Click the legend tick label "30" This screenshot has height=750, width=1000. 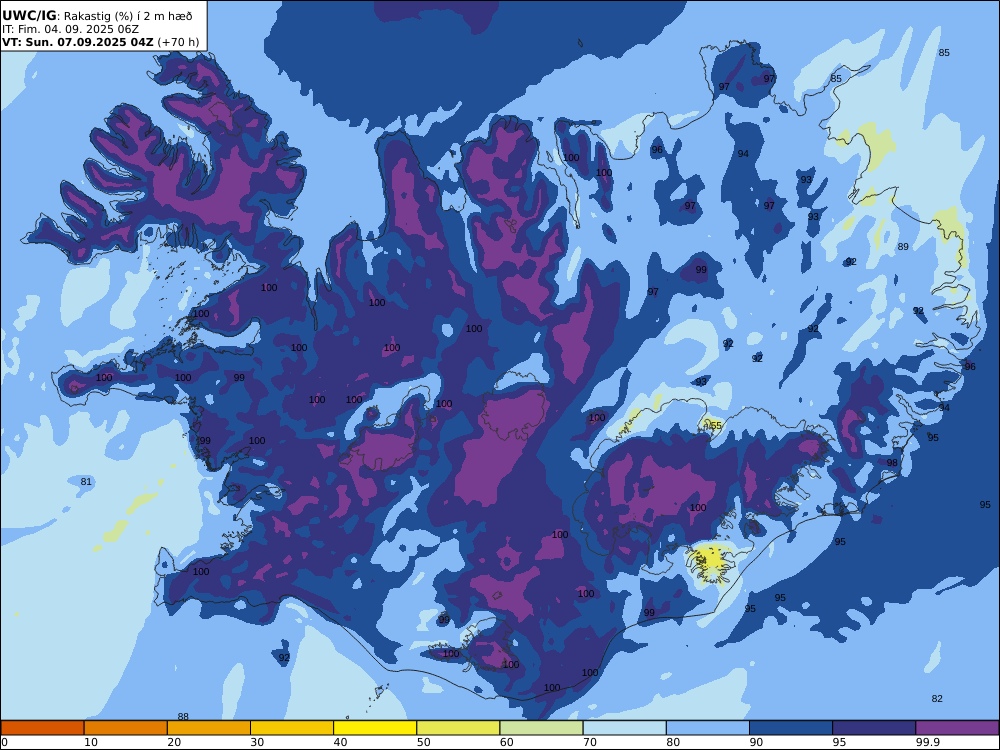[258, 742]
